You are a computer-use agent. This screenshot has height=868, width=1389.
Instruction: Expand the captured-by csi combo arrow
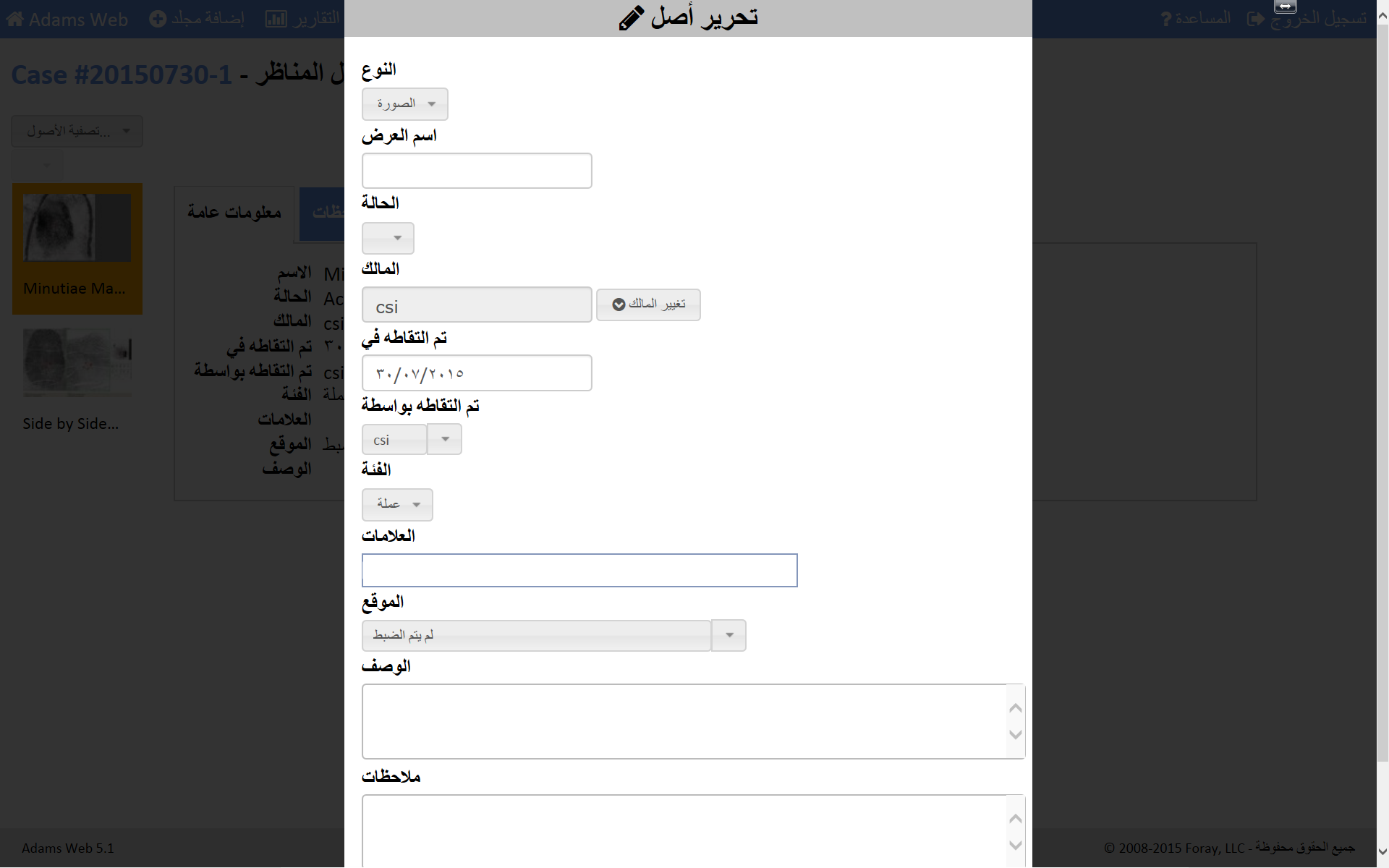445,439
